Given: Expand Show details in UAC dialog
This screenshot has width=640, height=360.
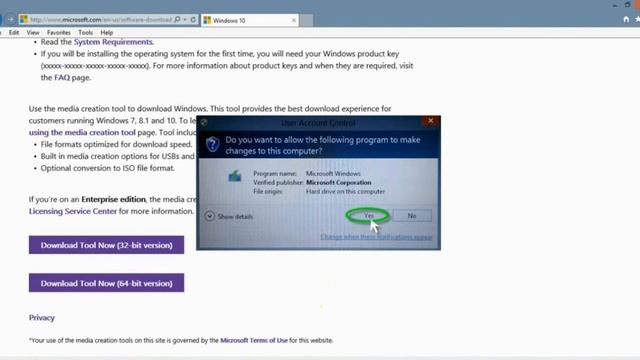Looking at the screenshot, I should [229, 216].
